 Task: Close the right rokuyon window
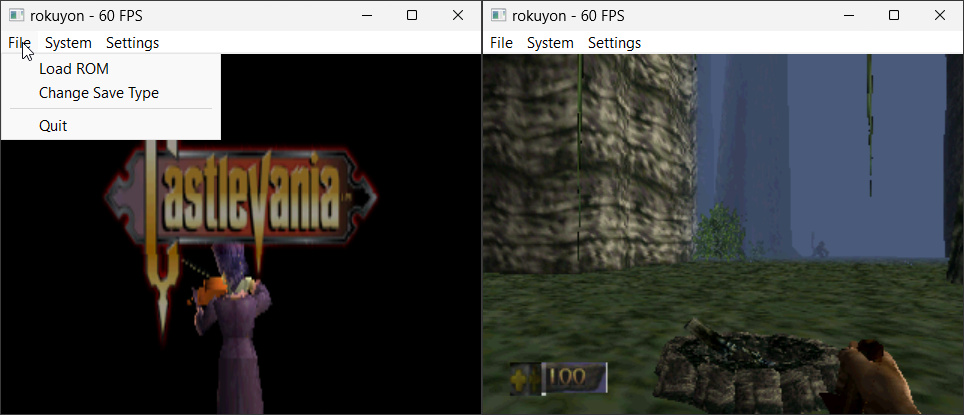(939, 15)
